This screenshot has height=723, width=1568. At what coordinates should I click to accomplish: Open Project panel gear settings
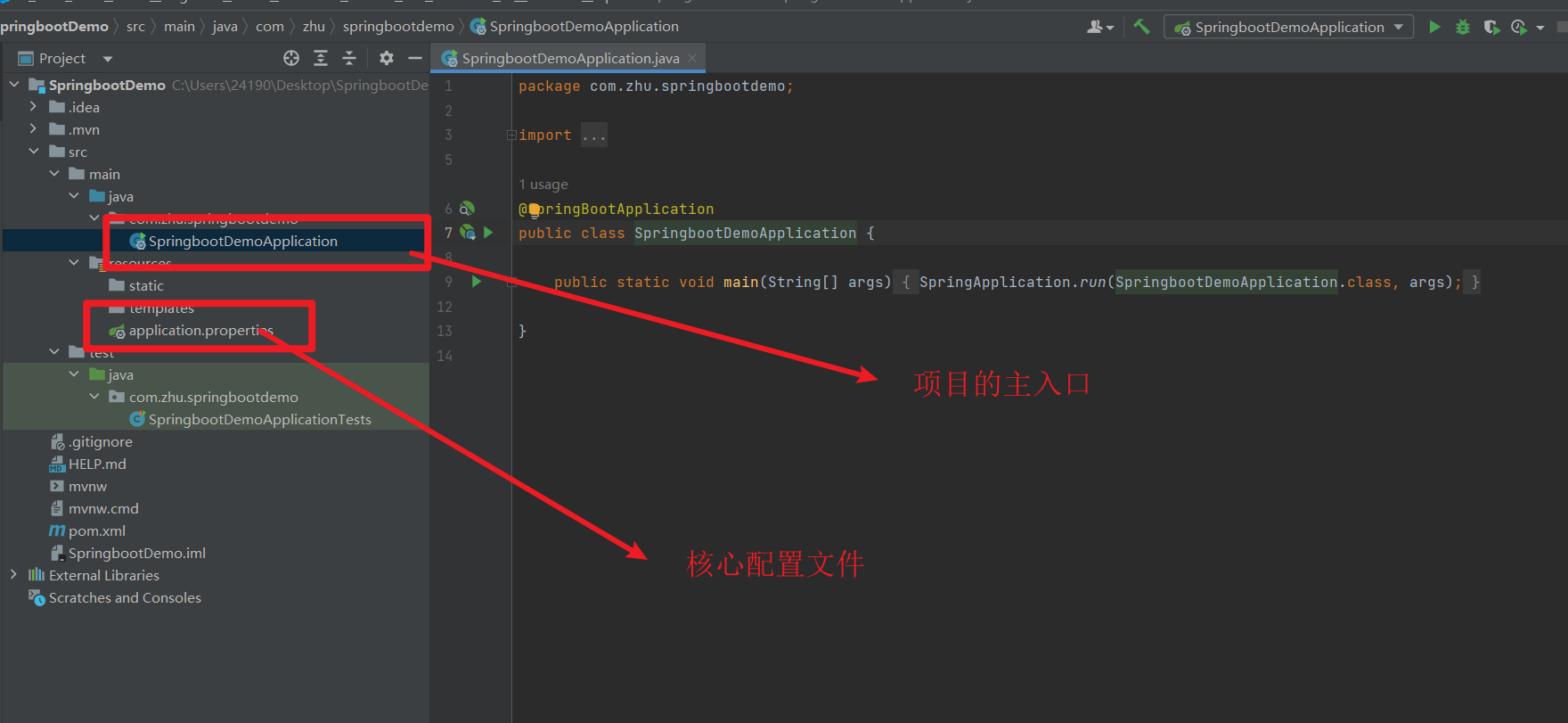[386, 58]
